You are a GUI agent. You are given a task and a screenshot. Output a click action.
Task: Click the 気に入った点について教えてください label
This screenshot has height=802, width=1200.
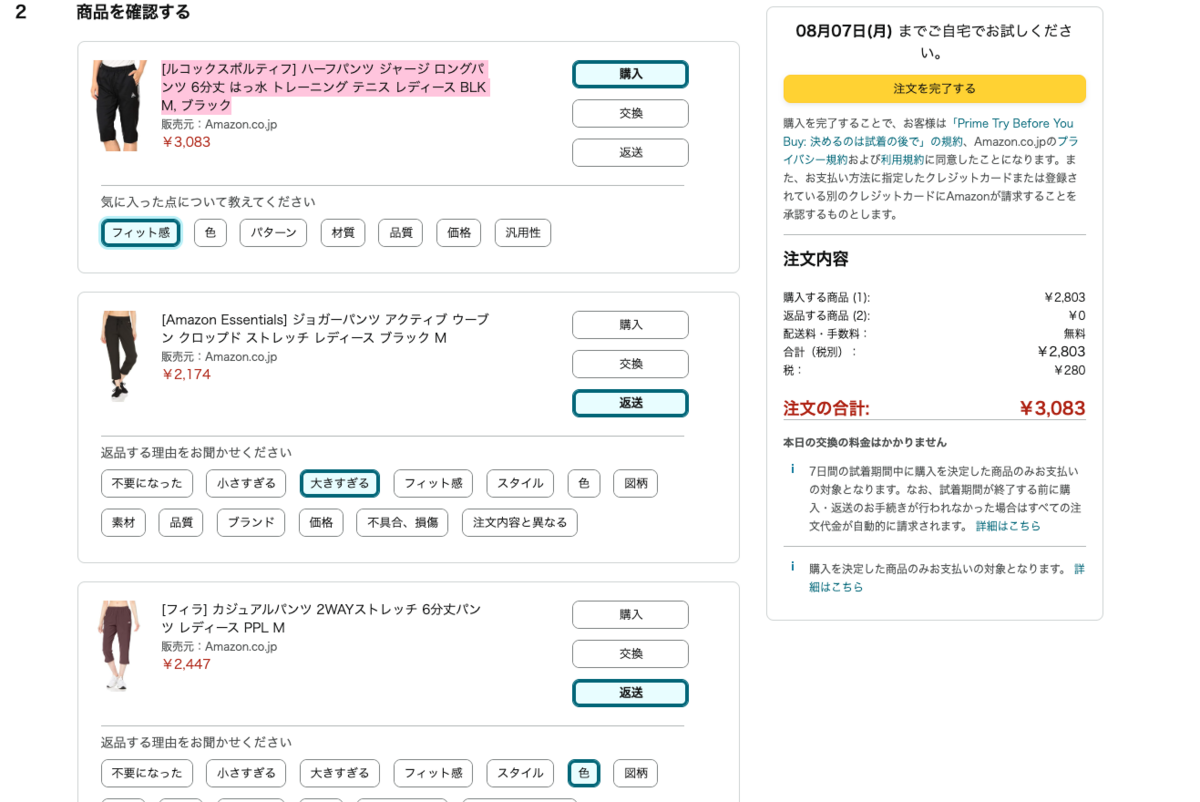click(208, 202)
